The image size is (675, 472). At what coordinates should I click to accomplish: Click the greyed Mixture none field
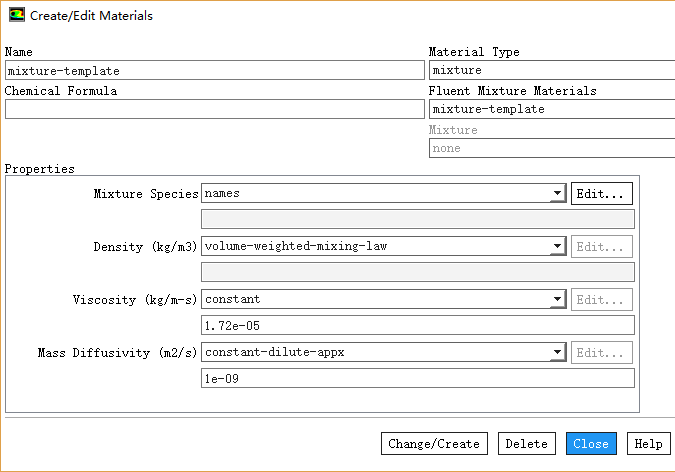tap(552, 148)
